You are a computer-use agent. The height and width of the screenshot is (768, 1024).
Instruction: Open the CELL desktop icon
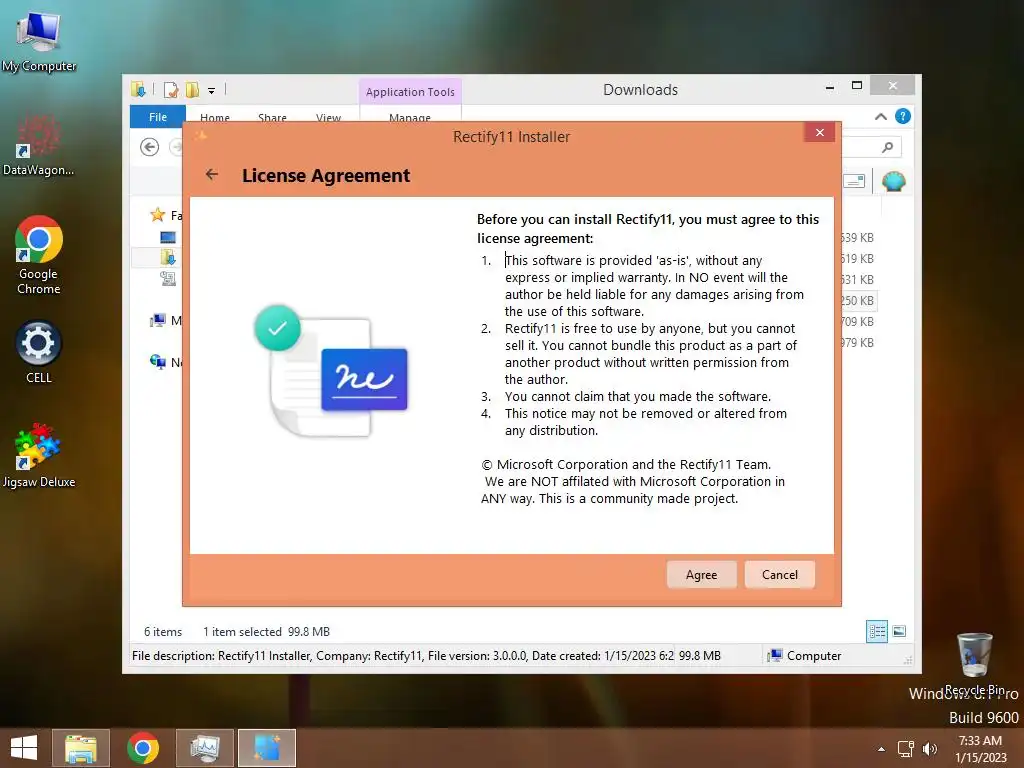pos(39,352)
